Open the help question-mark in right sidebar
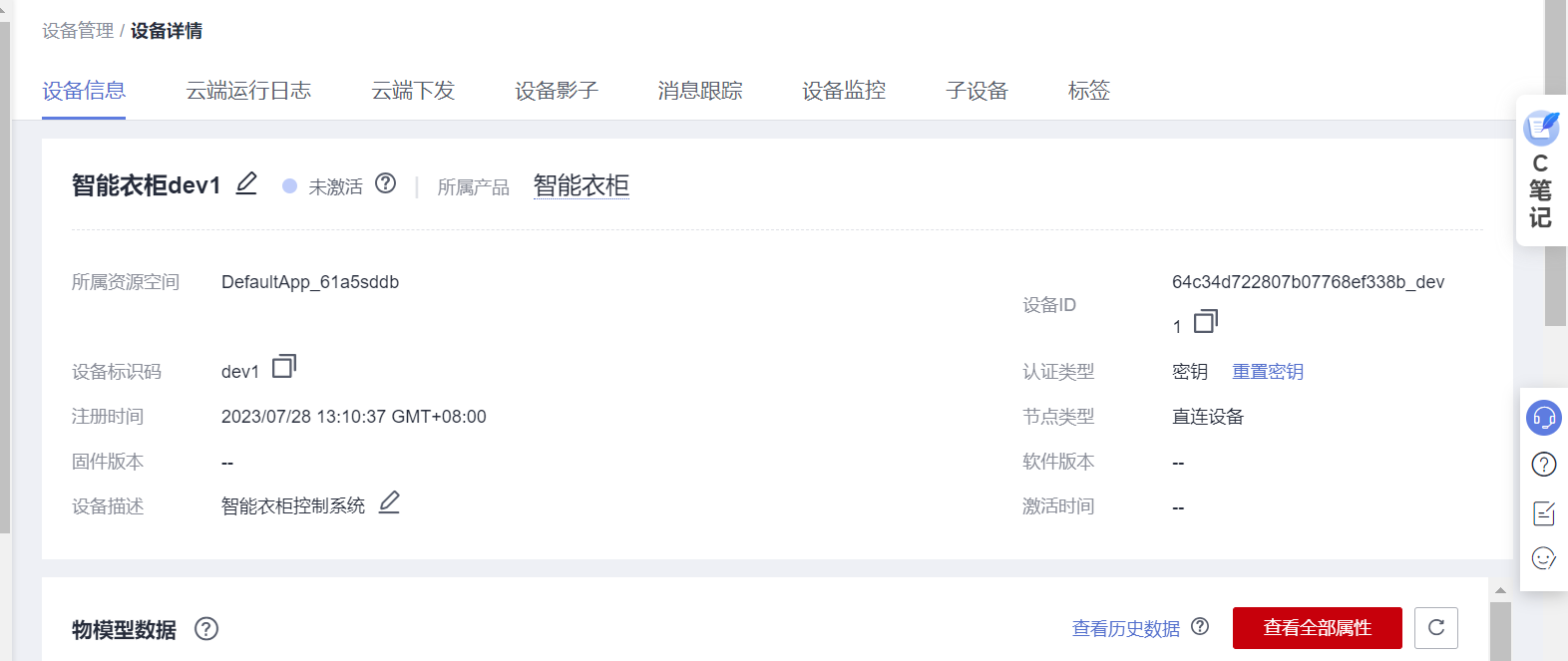 [1544, 465]
